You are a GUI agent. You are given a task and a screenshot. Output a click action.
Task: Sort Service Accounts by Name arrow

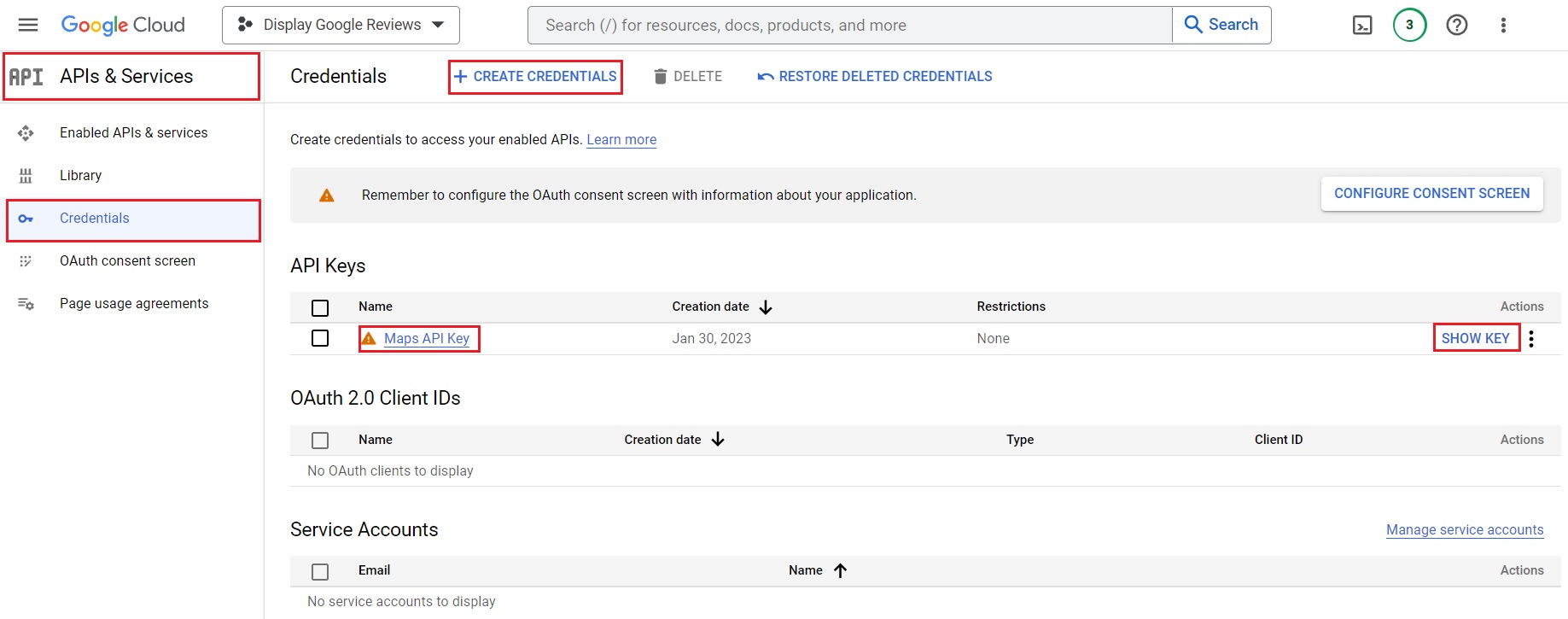pos(840,570)
